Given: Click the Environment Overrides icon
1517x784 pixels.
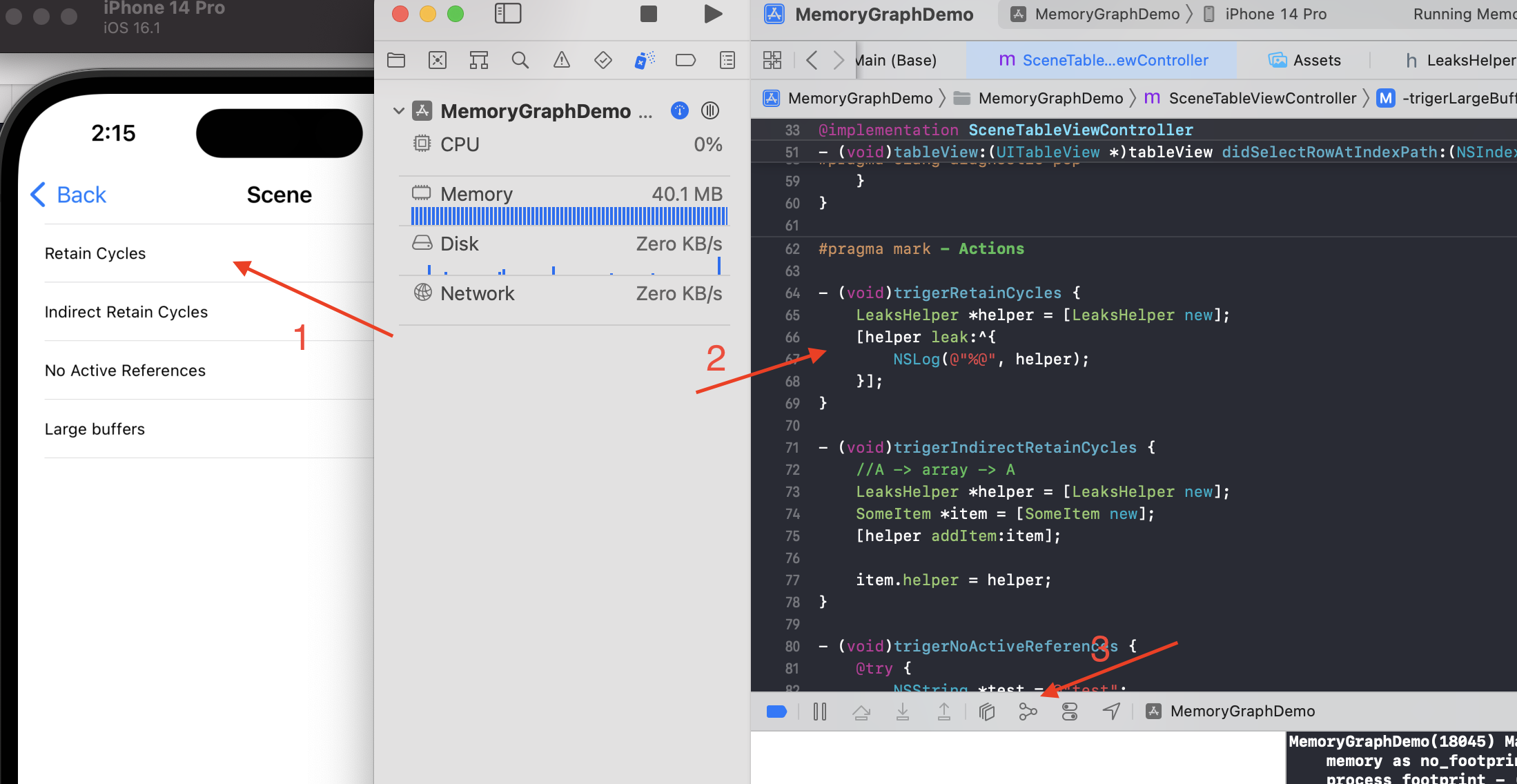Looking at the screenshot, I should 1069,712.
